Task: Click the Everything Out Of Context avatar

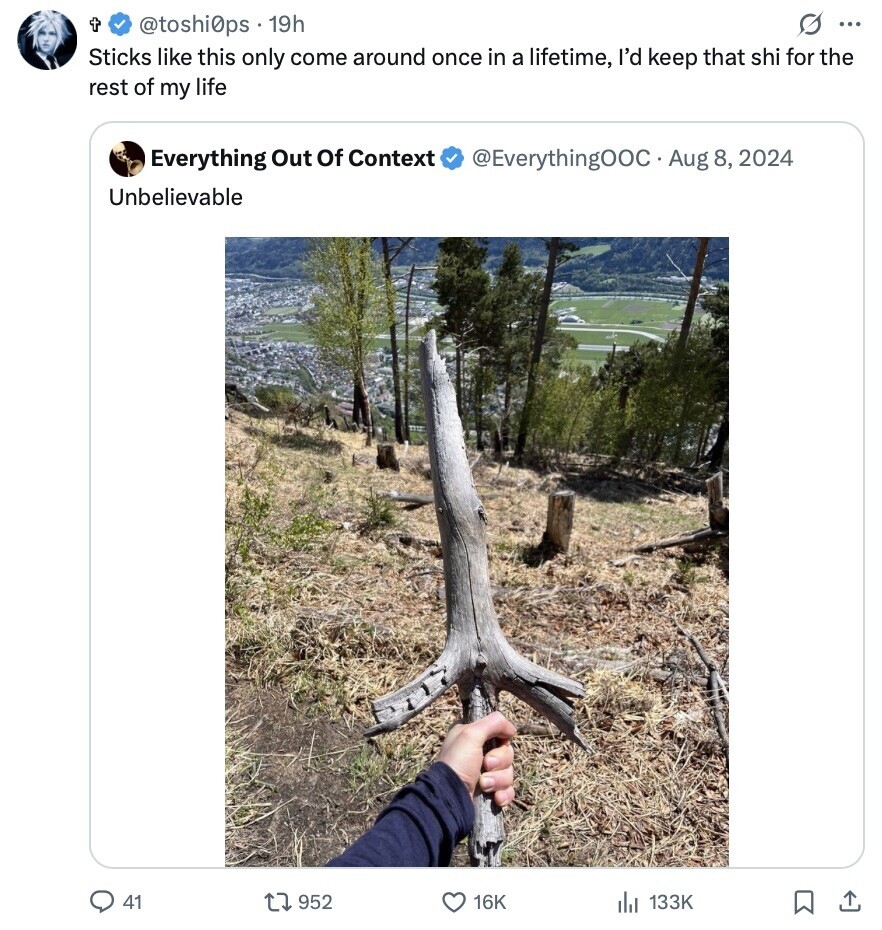Action: click(127, 158)
